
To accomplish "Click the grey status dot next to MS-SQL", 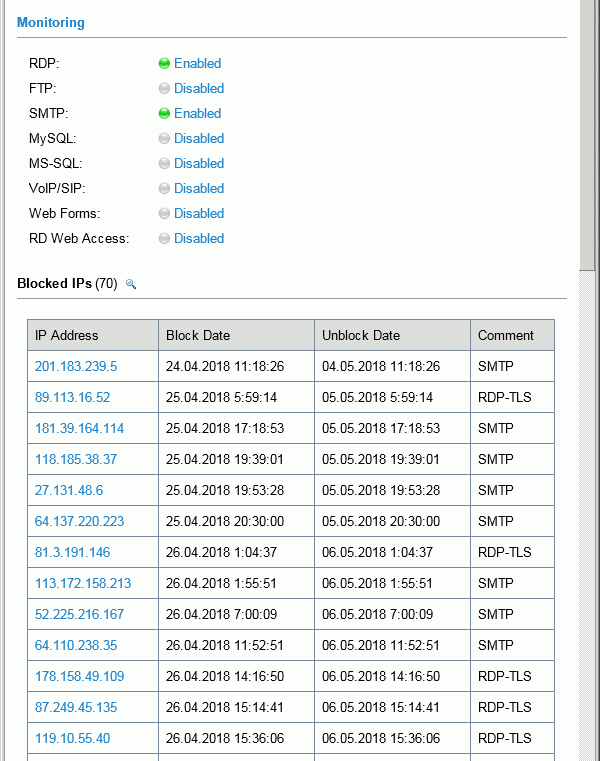I will point(164,164).
